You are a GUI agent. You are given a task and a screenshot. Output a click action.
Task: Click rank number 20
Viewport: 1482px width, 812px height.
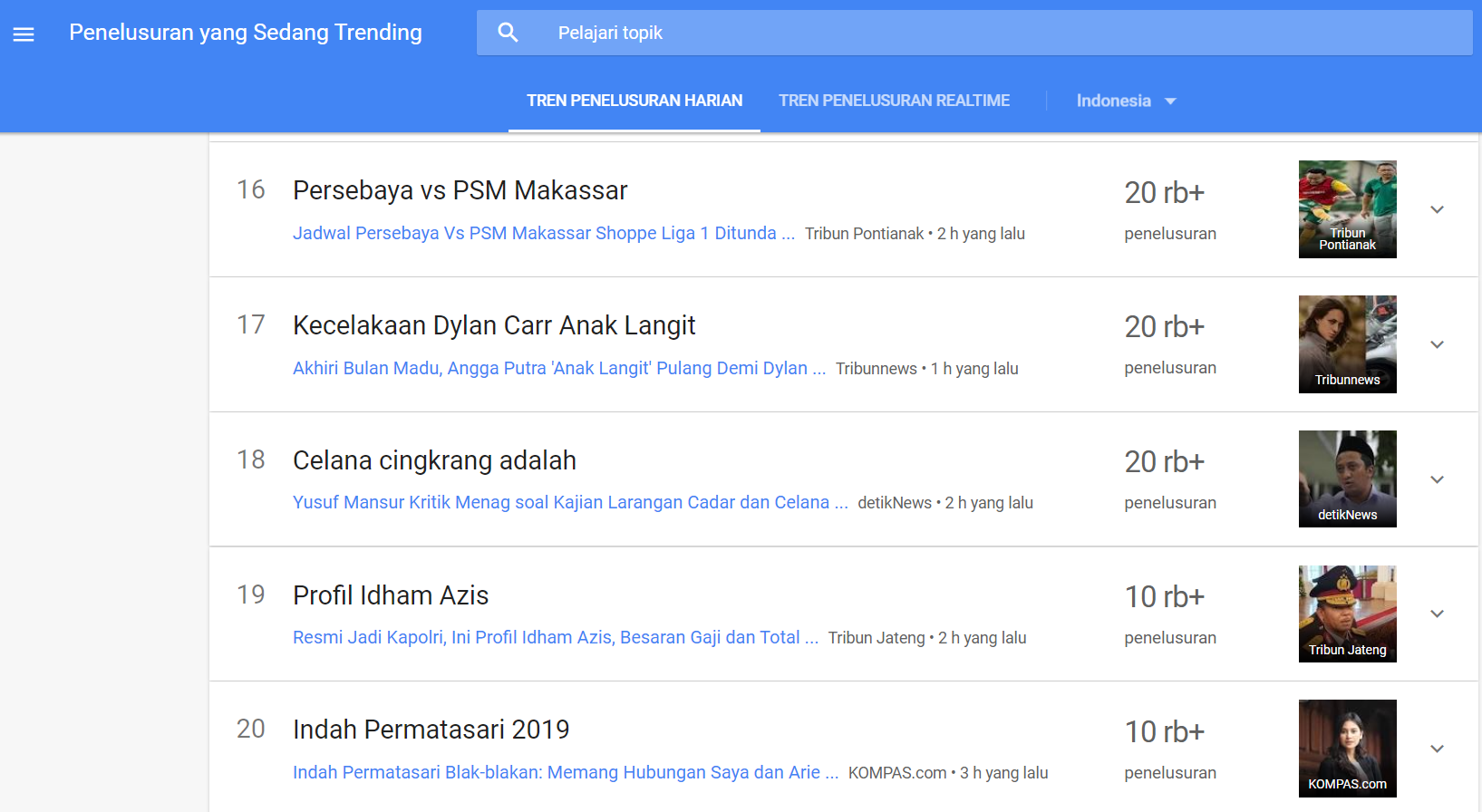coord(251,729)
